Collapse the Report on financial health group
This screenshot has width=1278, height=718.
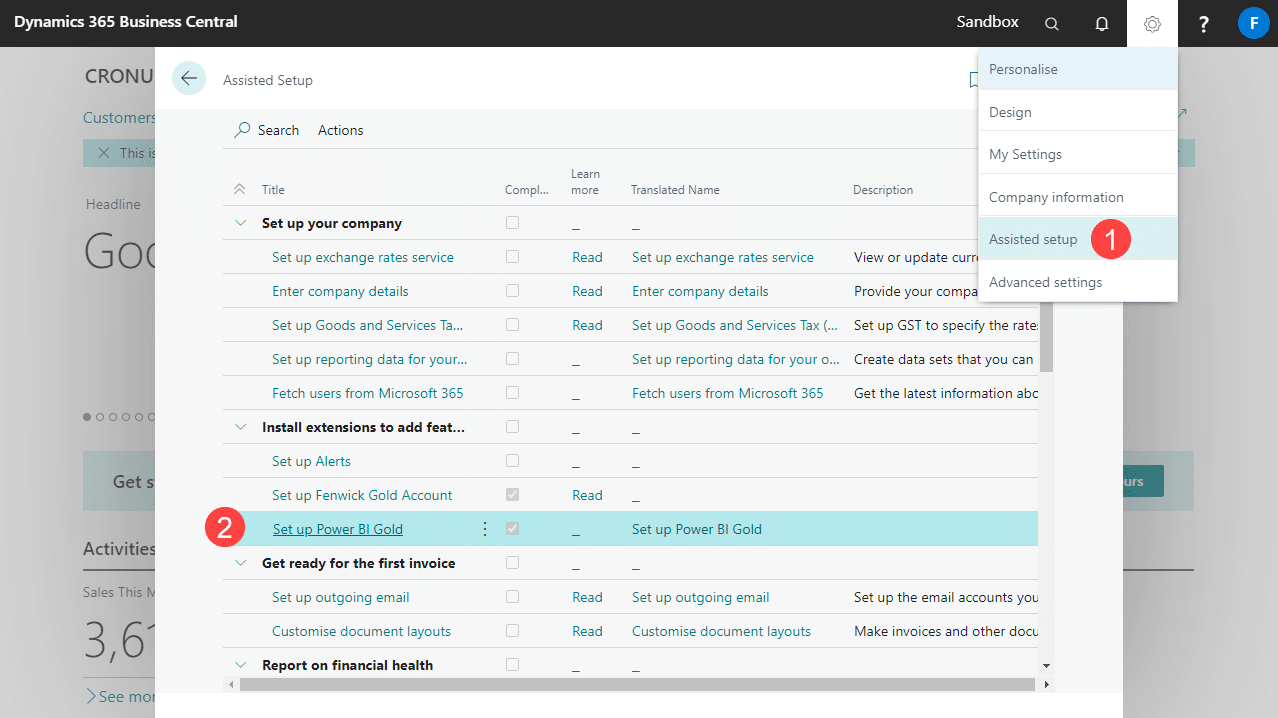pos(239,665)
